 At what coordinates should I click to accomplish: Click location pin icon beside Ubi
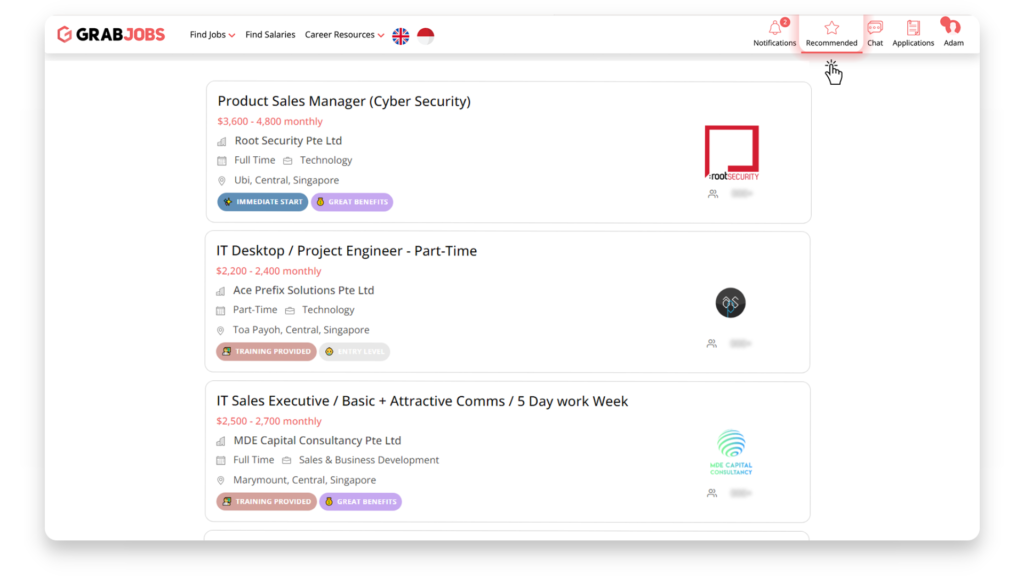tap(222, 181)
